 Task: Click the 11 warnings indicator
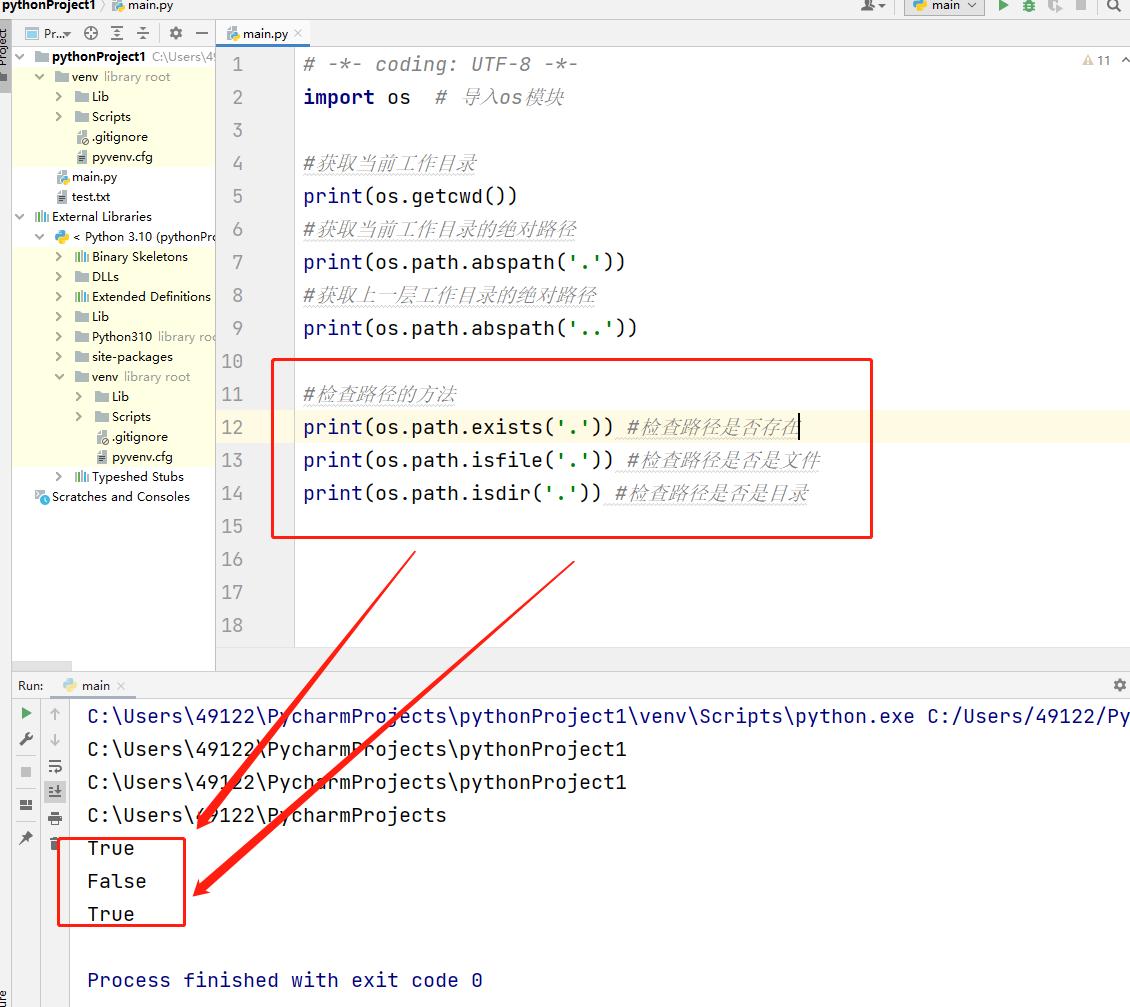[1097, 61]
